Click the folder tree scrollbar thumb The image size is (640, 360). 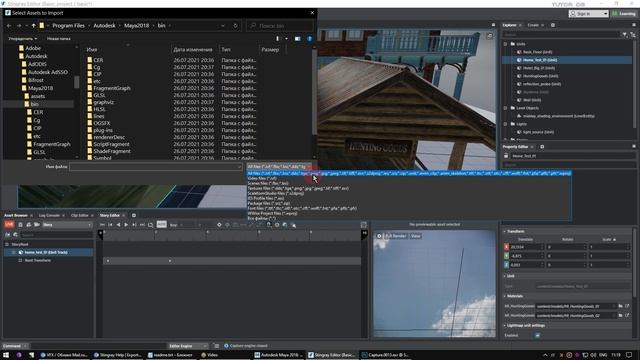pos(76,82)
